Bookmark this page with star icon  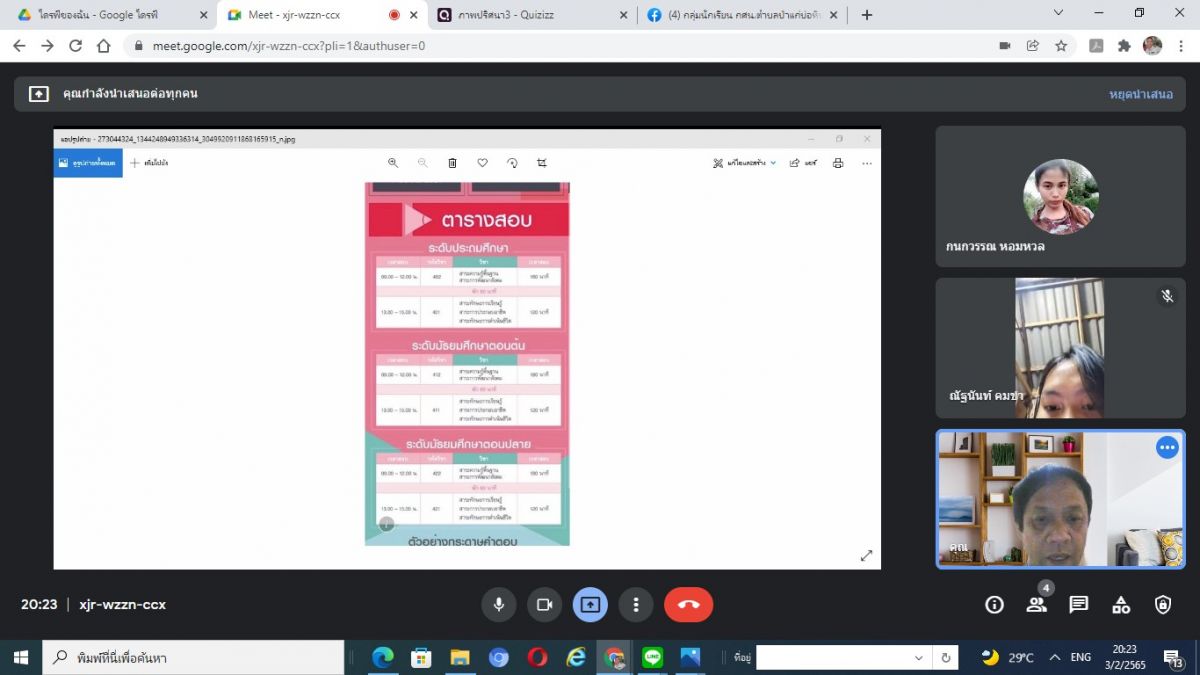1061,46
